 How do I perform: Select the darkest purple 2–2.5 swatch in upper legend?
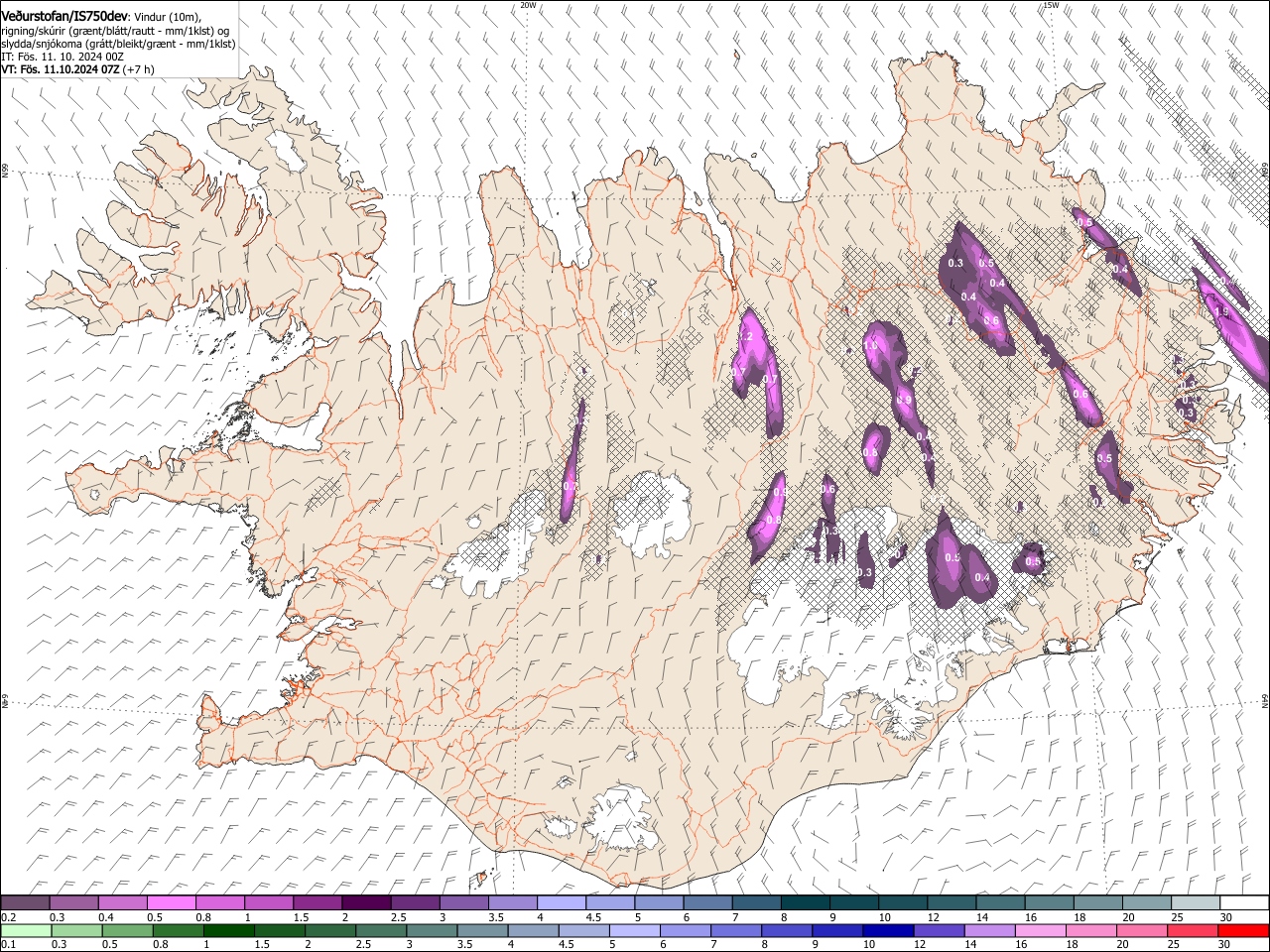coord(365,903)
